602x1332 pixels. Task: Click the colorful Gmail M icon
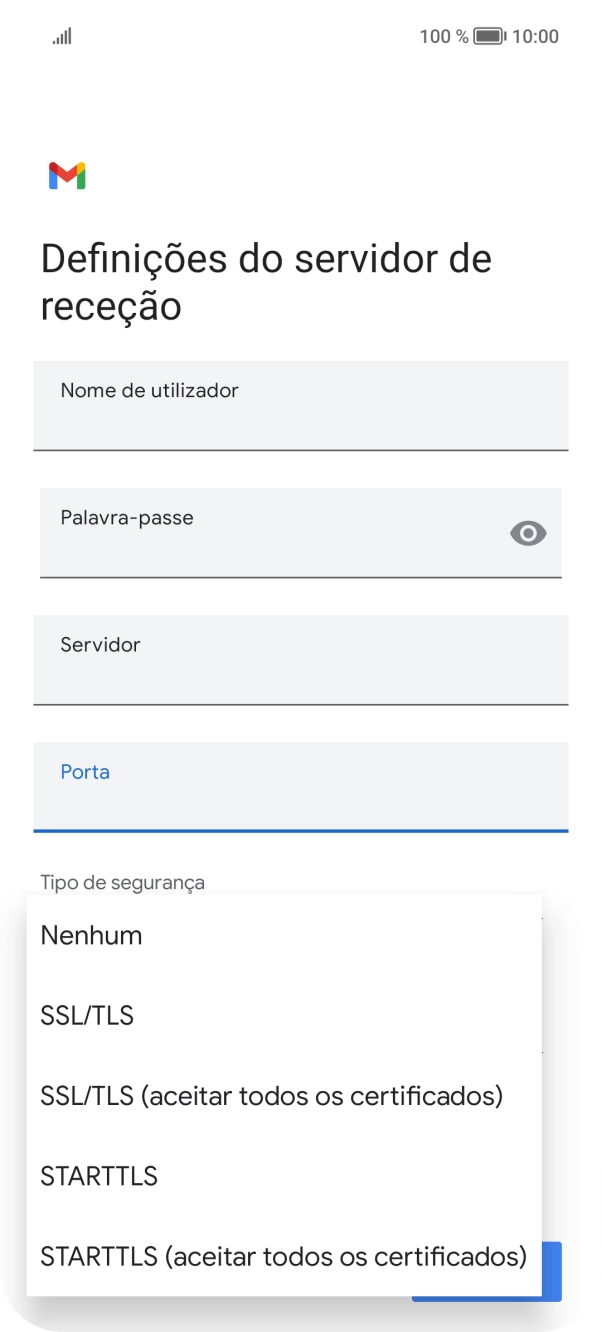pyautogui.click(x=66, y=176)
